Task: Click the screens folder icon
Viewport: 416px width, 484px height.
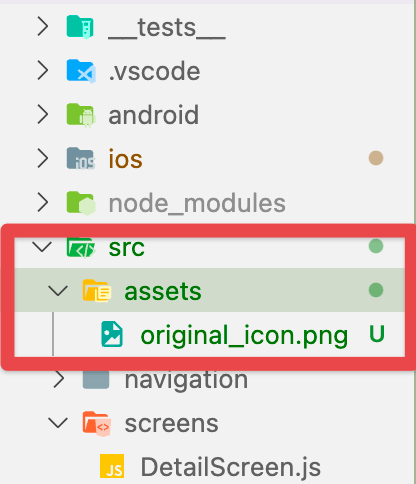Action: pyautogui.click(x=97, y=423)
